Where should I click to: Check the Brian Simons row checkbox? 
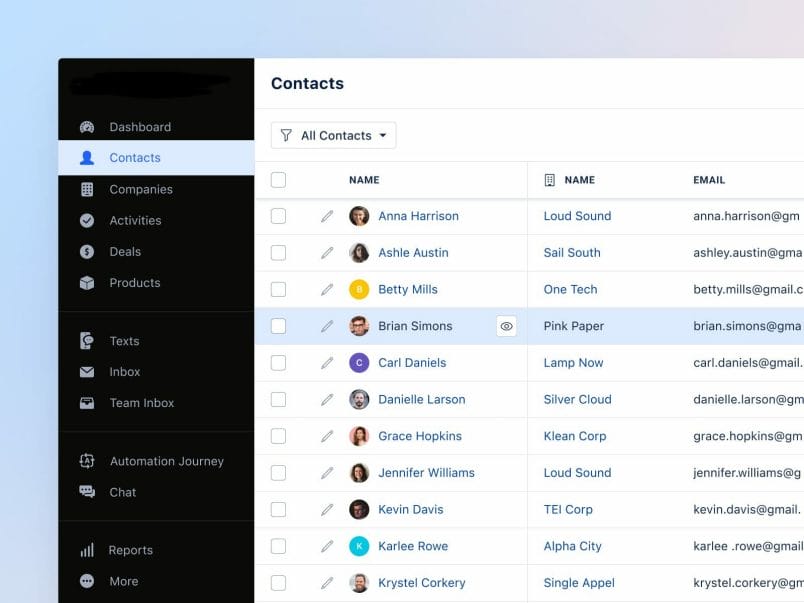click(x=278, y=326)
